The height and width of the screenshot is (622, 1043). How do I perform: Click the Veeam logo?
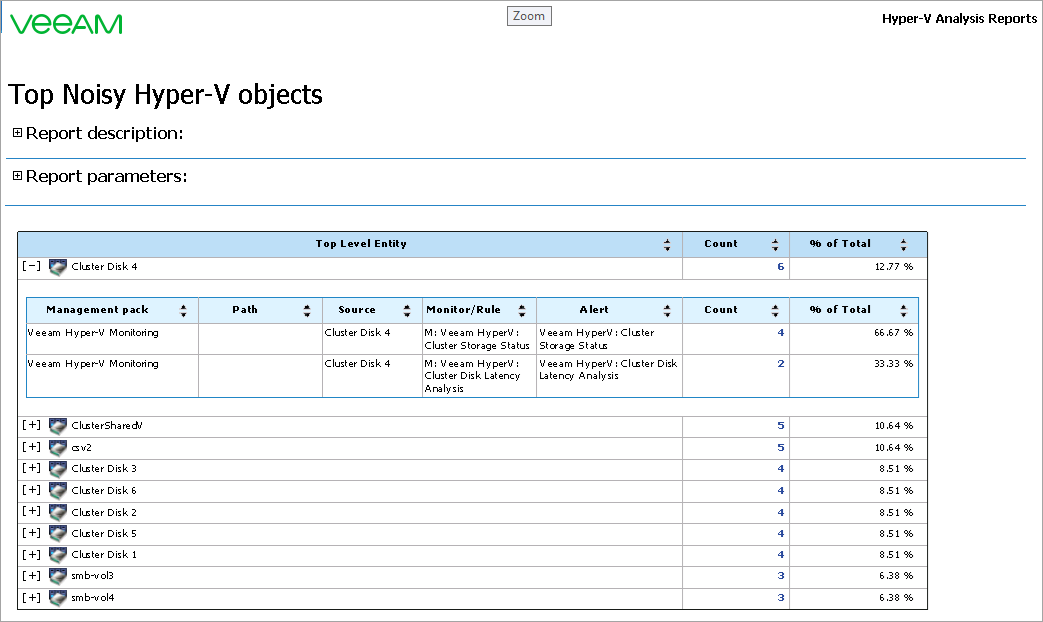tap(67, 24)
